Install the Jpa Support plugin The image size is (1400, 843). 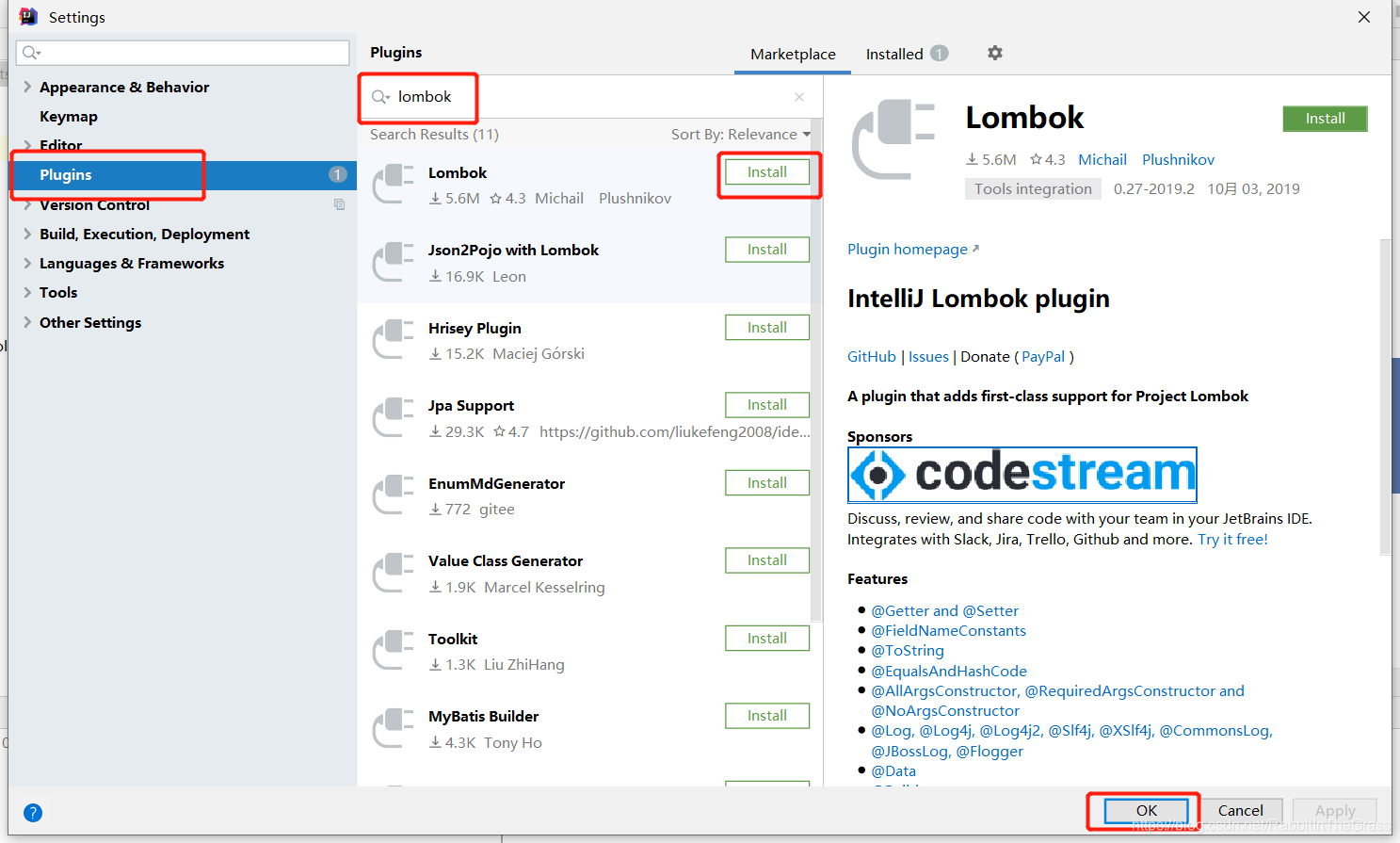click(767, 405)
